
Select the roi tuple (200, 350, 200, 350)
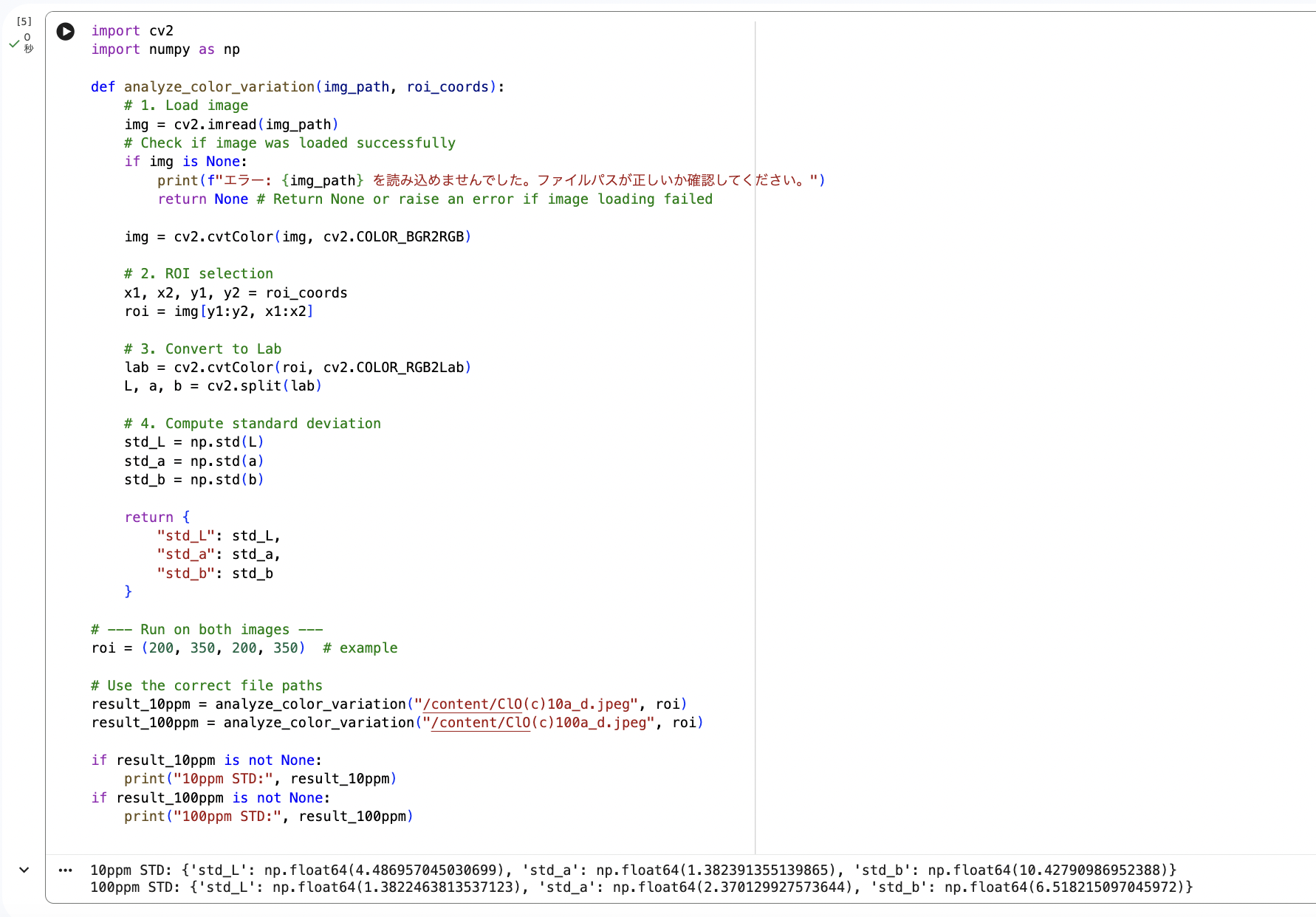tap(223, 648)
